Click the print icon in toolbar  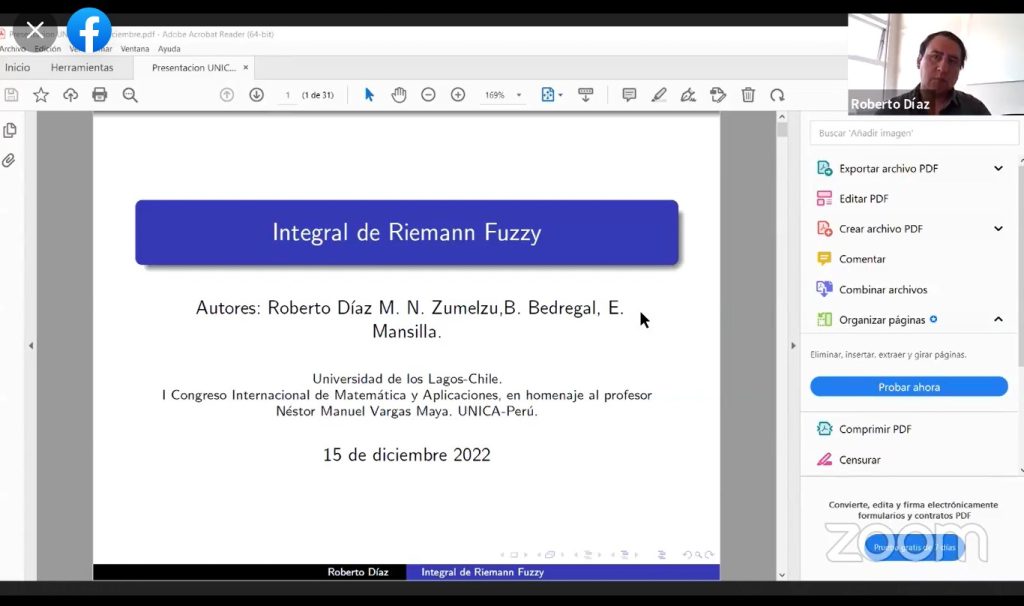[100, 95]
